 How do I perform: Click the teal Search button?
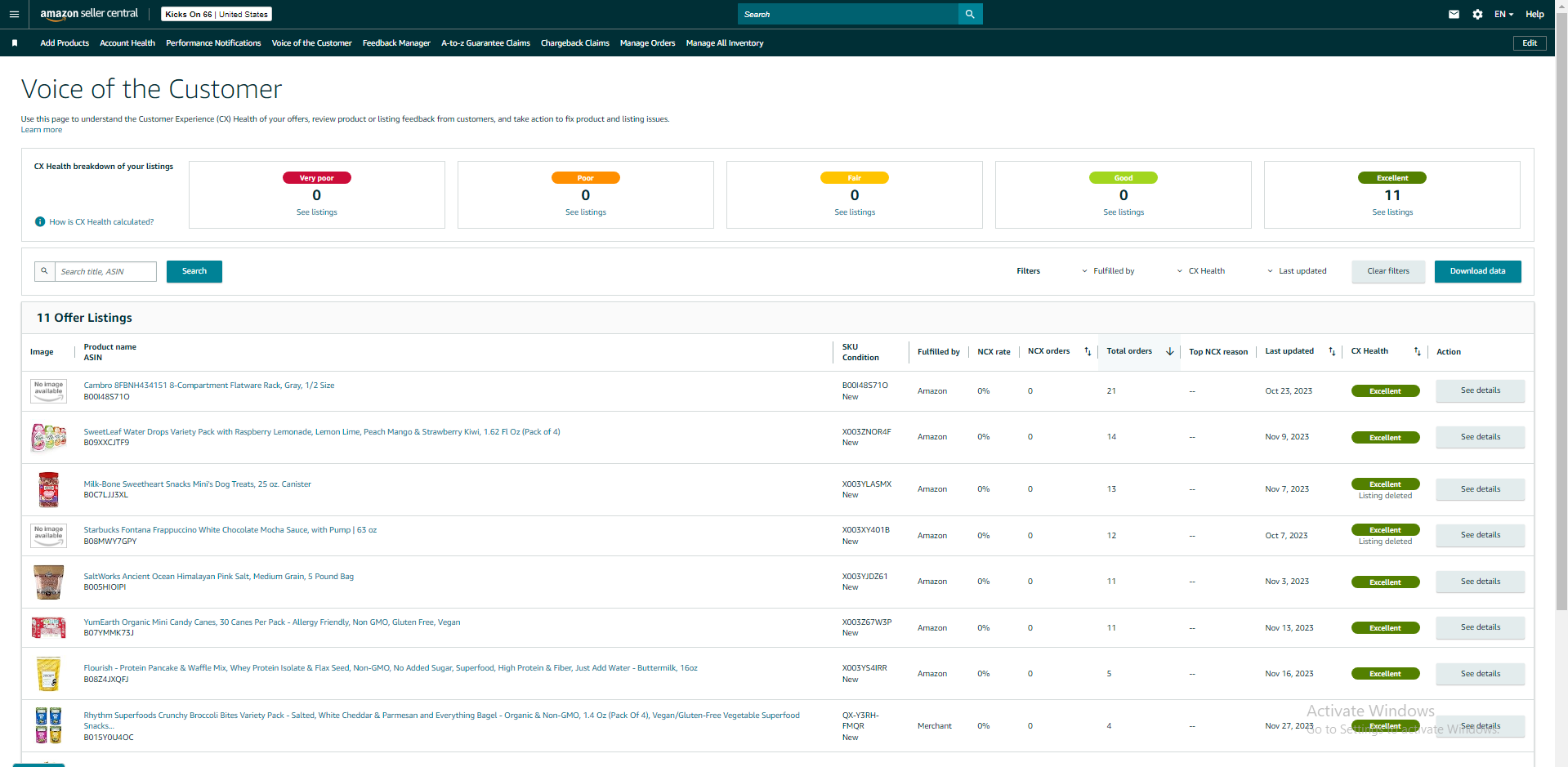tap(194, 271)
